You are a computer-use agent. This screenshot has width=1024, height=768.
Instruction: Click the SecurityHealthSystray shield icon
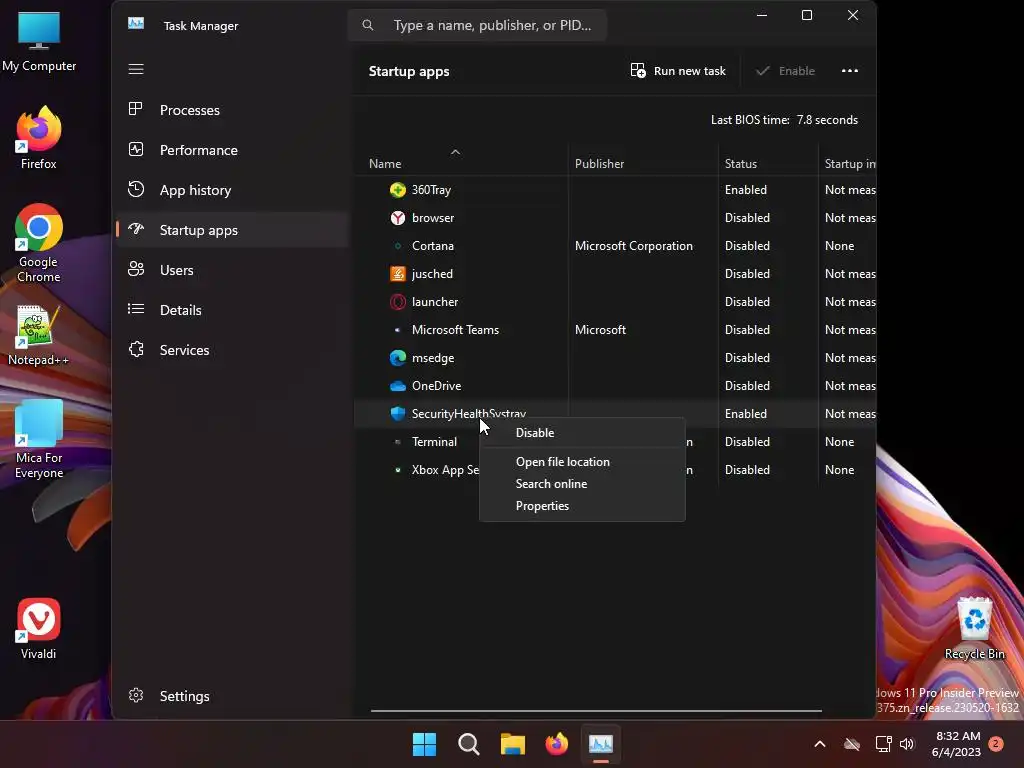coord(398,413)
